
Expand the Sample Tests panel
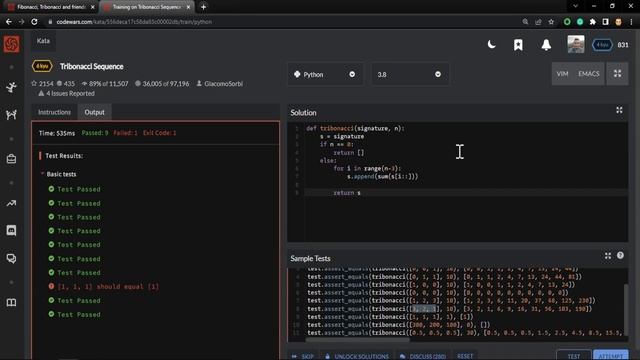tap(608, 256)
